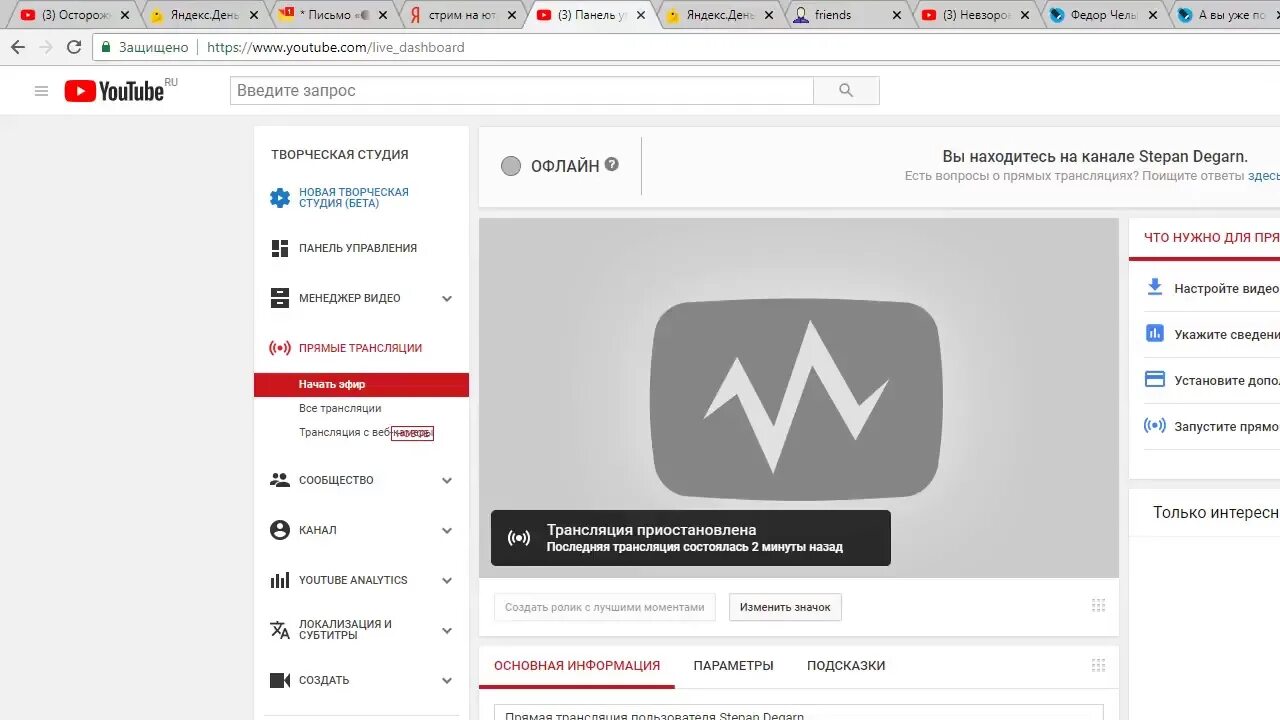Click the YouTube Analytics bar chart icon

[x=280, y=580]
